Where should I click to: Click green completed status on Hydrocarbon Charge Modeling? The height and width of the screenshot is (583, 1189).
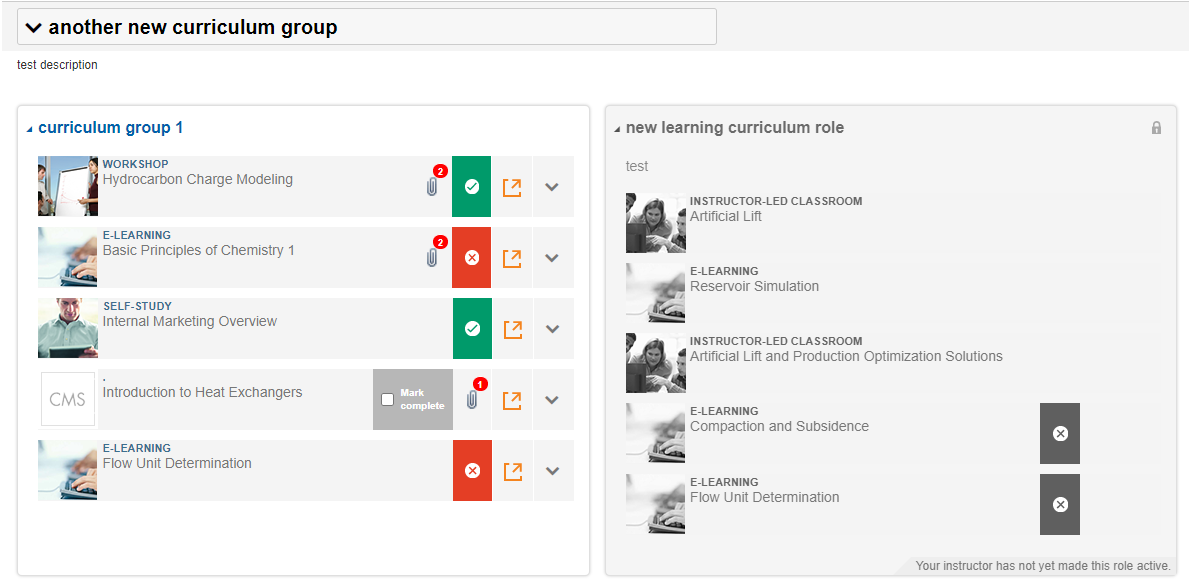472,186
